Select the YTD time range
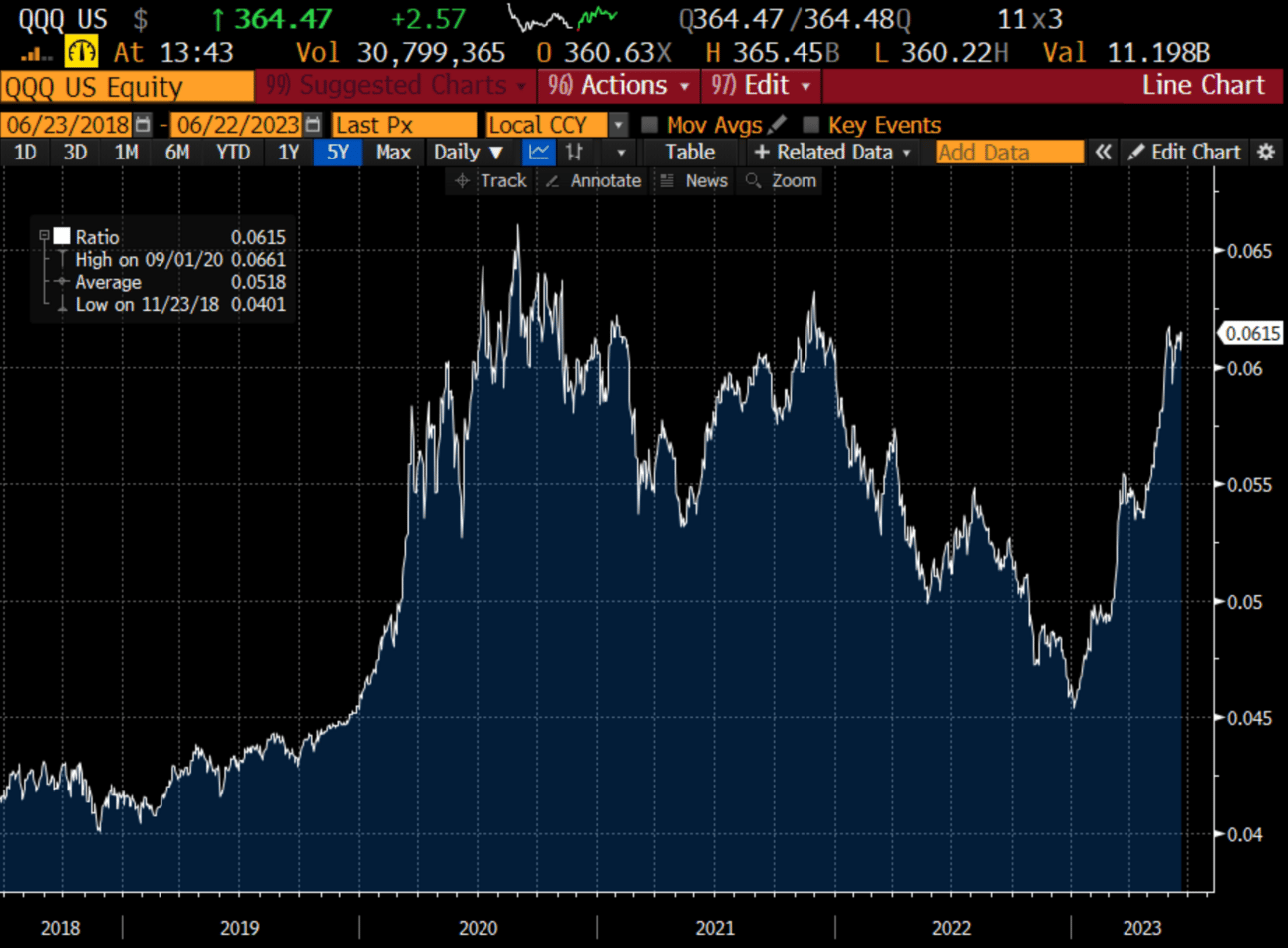The width and height of the screenshot is (1288, 948). pyautogui.click(x=233, y=153)
